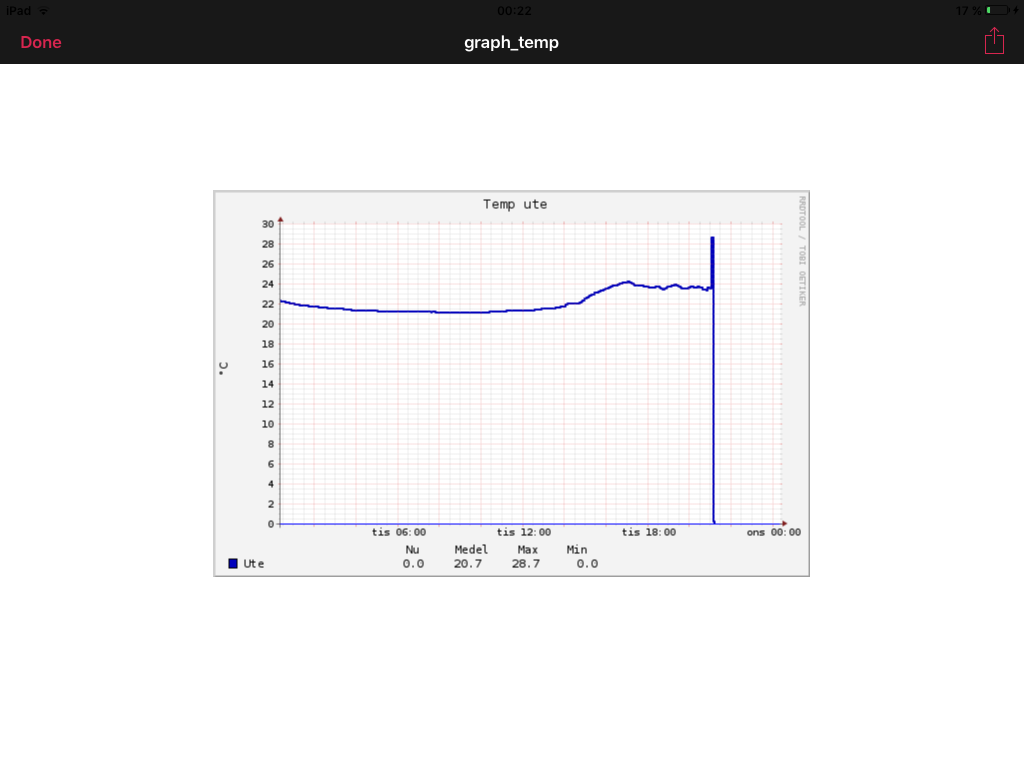
Task: Click the 'tis 06:00' time label
Action: pos(399,532)
